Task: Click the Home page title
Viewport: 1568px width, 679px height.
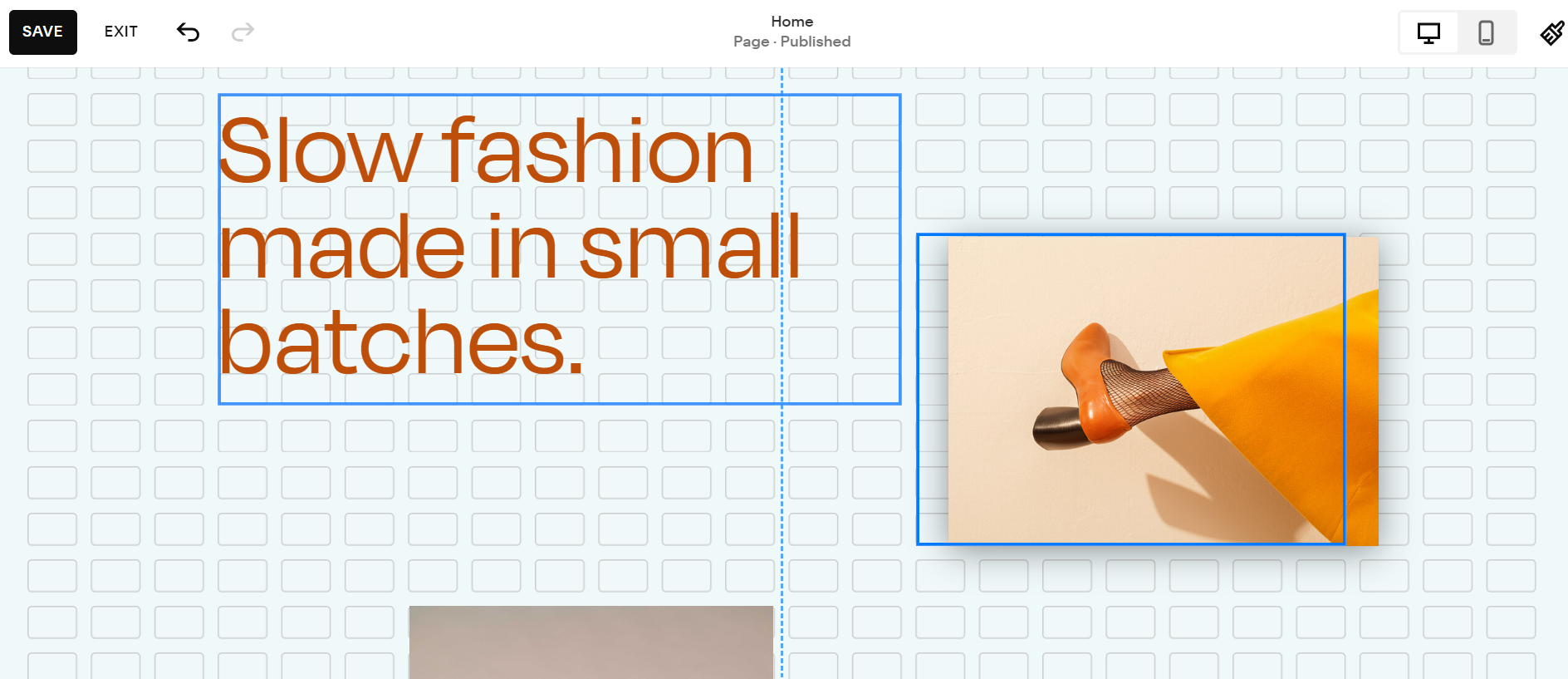Action: coord(791,22)
